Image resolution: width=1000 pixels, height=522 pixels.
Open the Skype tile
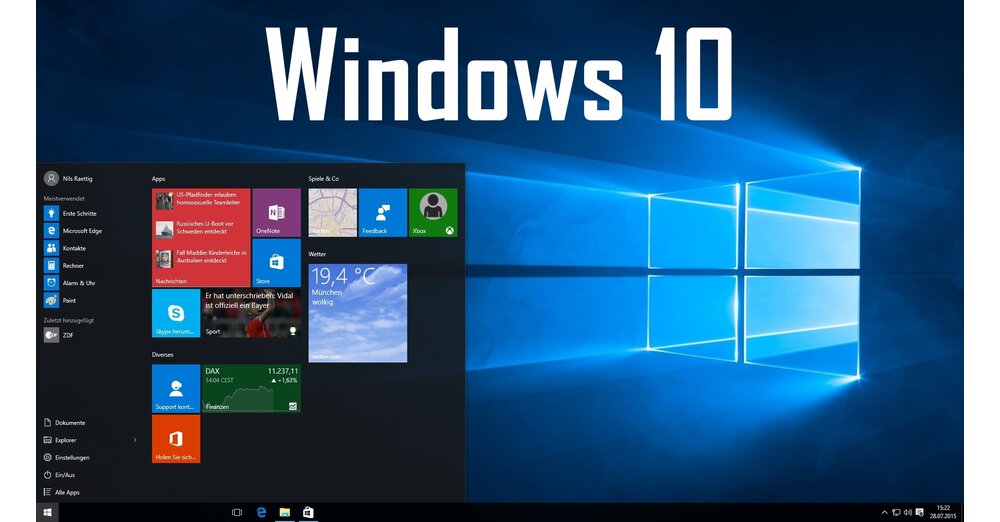(x=176, y=313)
